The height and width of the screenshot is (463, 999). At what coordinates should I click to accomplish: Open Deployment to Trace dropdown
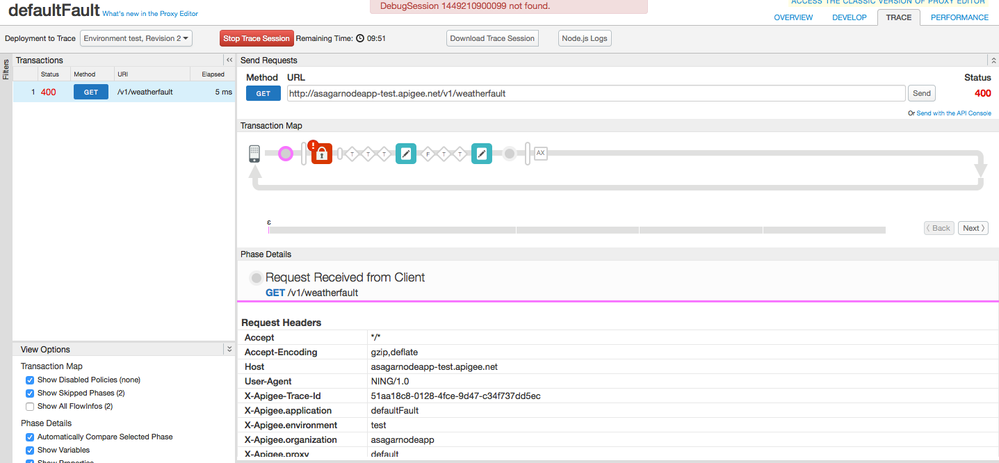coord(136,38)
